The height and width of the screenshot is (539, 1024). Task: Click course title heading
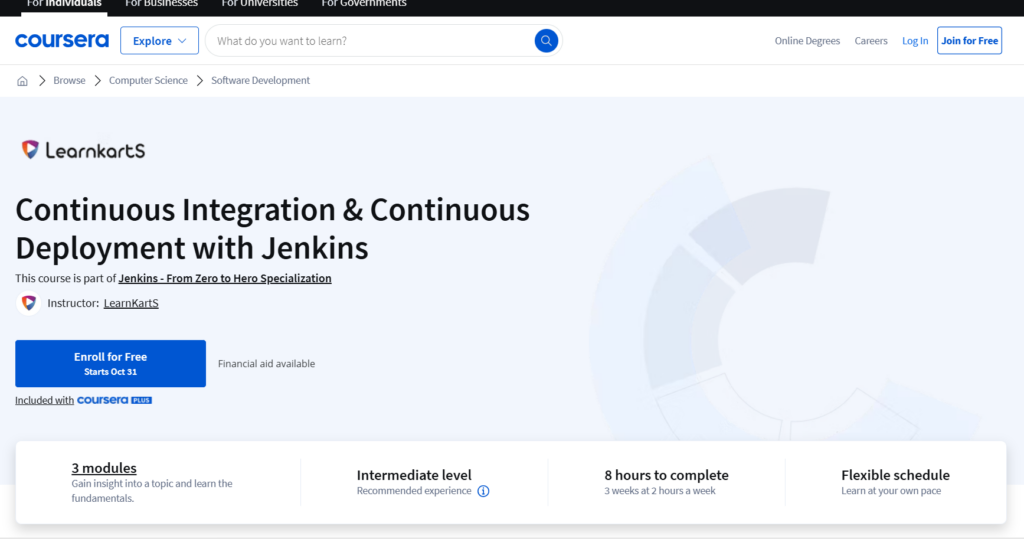click(x=272, y=229)
